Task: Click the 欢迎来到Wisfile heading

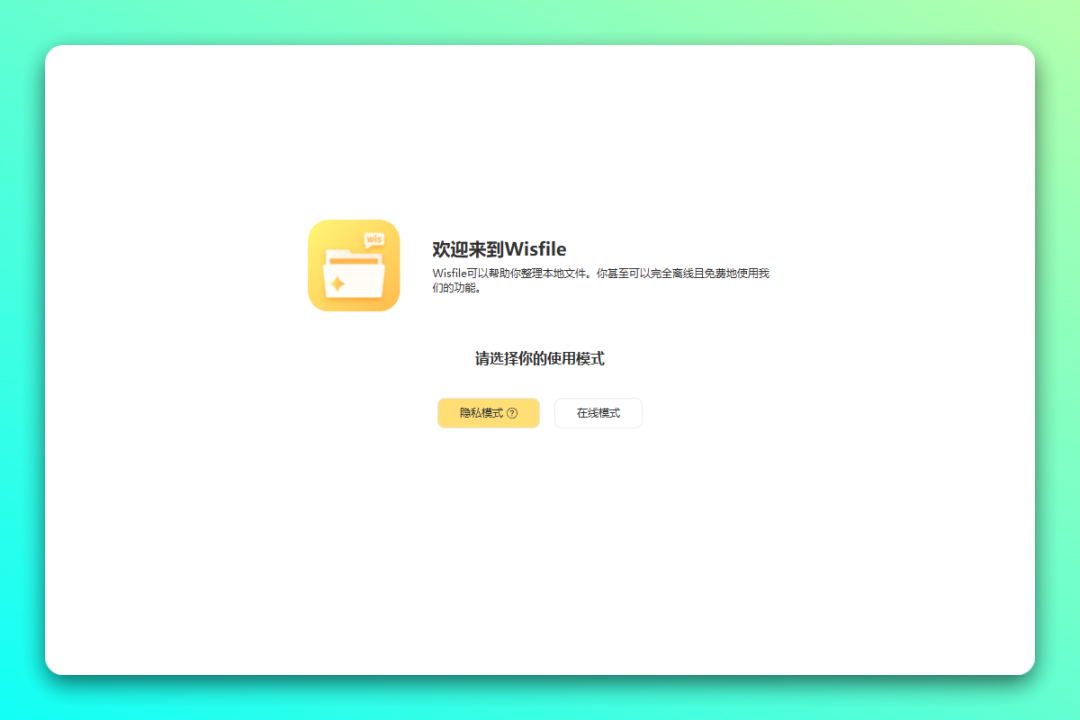Action: point(499,249)
